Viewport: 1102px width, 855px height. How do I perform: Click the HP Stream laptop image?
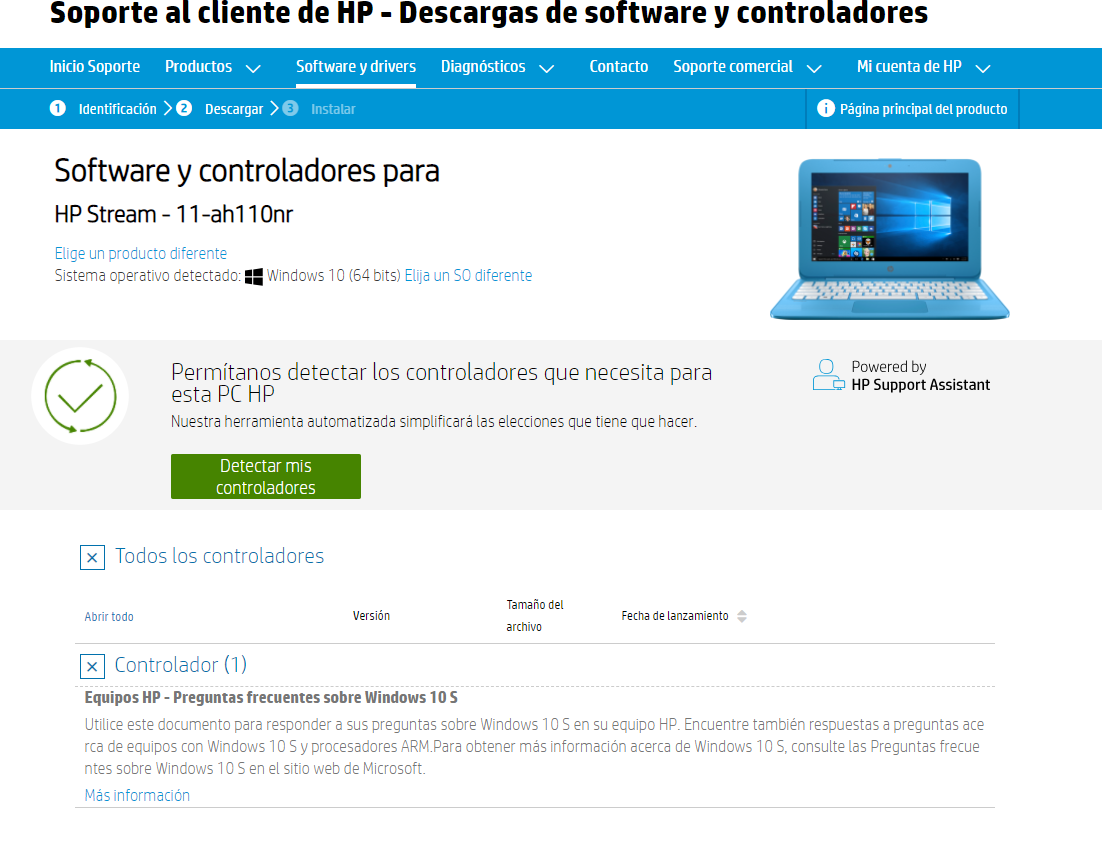890,239
